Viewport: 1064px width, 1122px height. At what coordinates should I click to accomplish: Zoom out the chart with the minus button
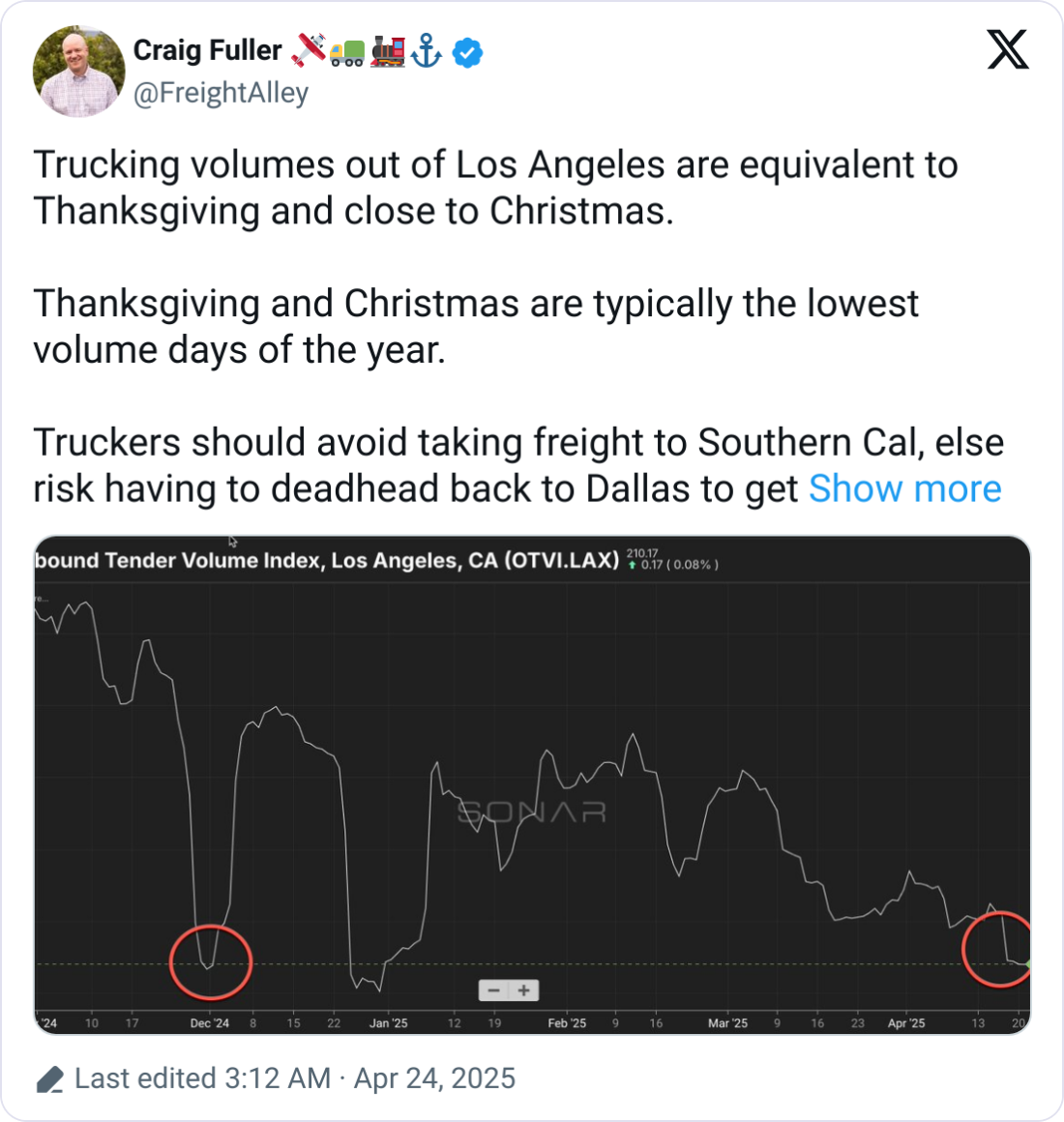493,990
